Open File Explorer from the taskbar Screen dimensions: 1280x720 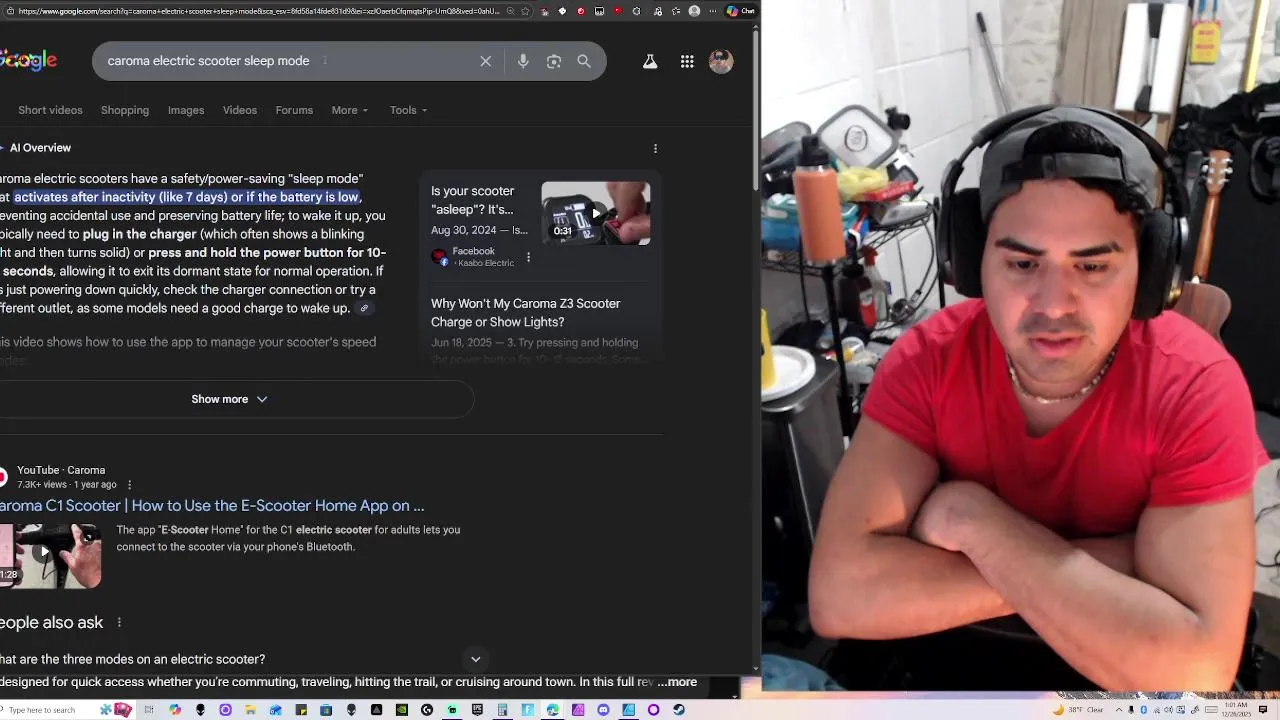coord(250,710)
